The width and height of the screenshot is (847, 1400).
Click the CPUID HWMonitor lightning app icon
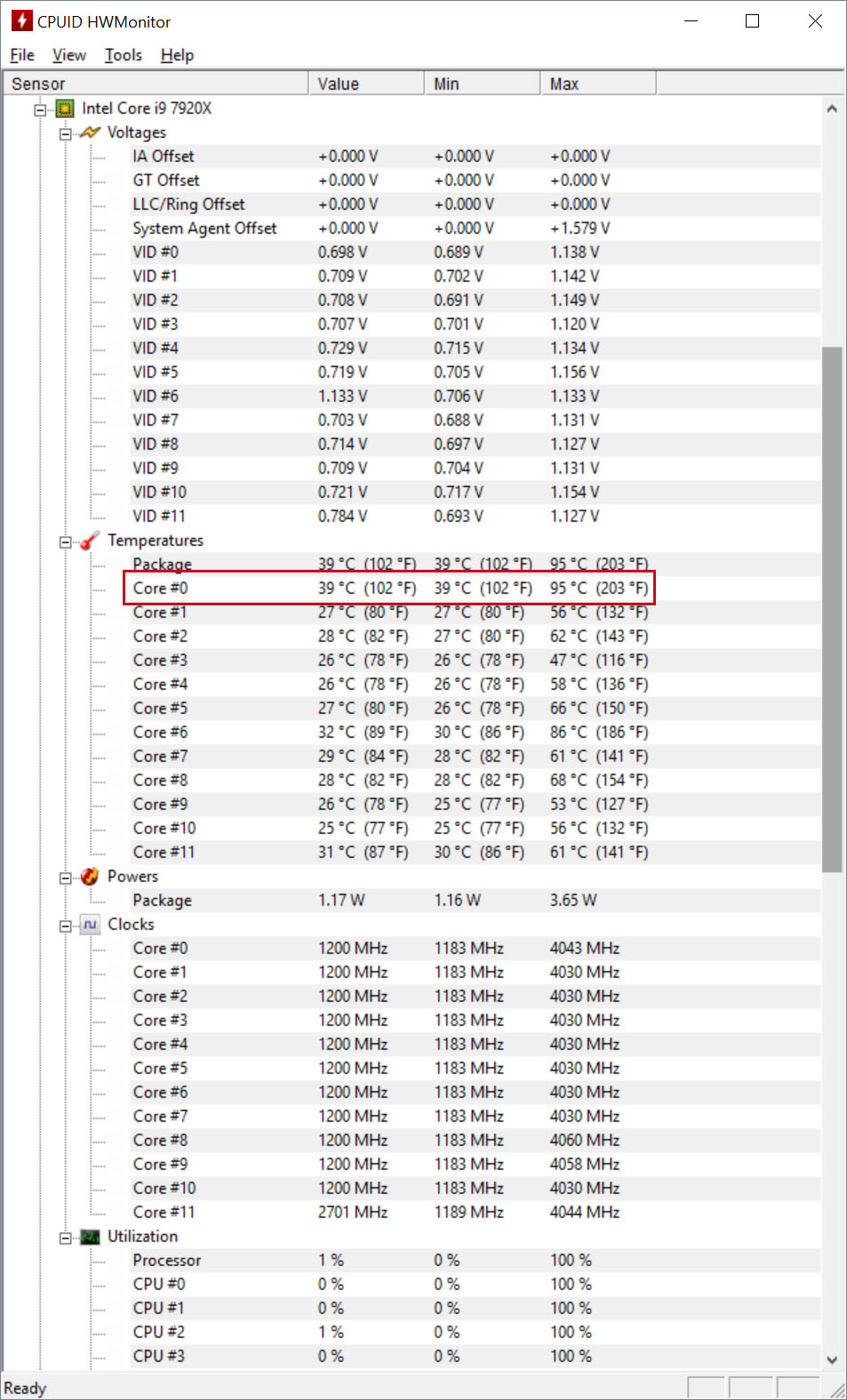[21, 20]
